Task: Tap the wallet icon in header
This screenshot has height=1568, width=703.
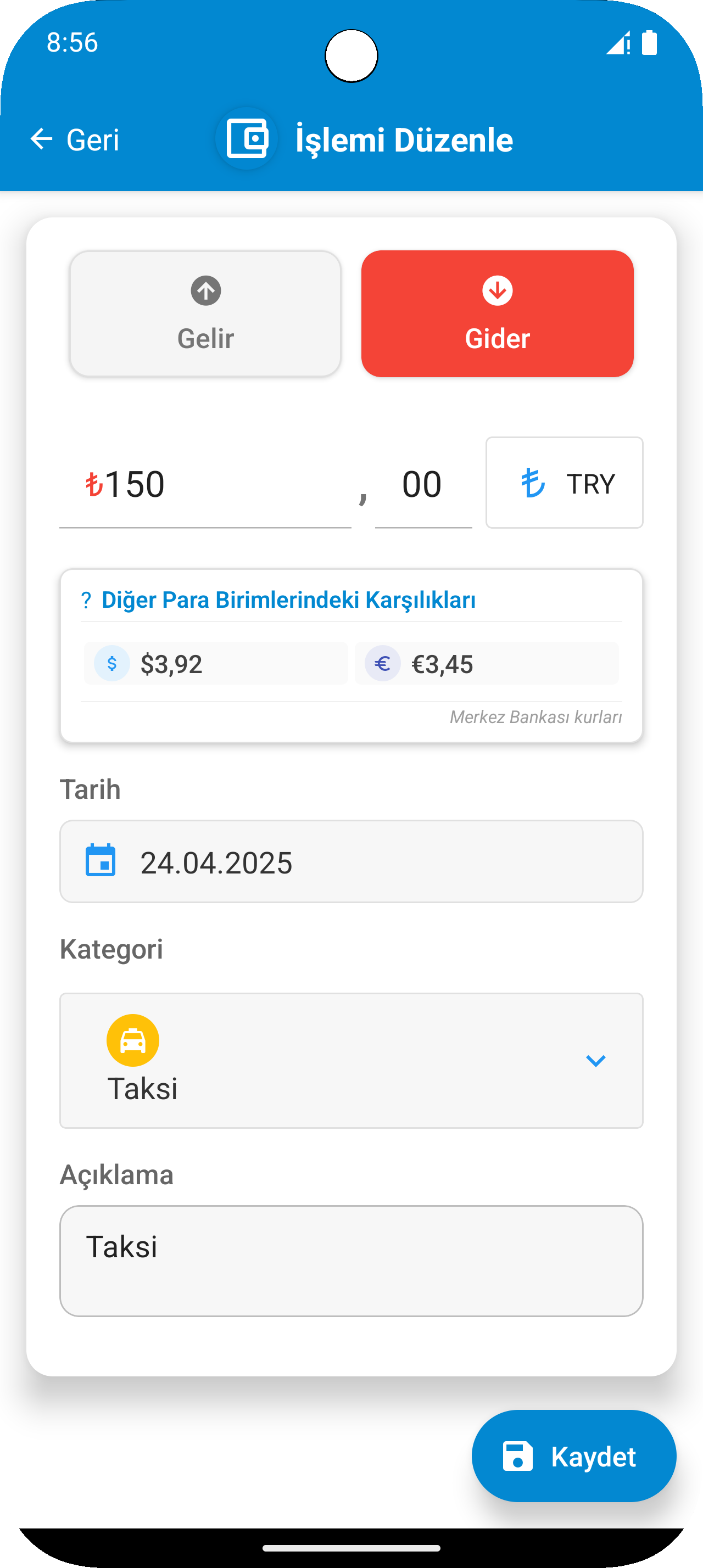Action: tap(247, 139)
